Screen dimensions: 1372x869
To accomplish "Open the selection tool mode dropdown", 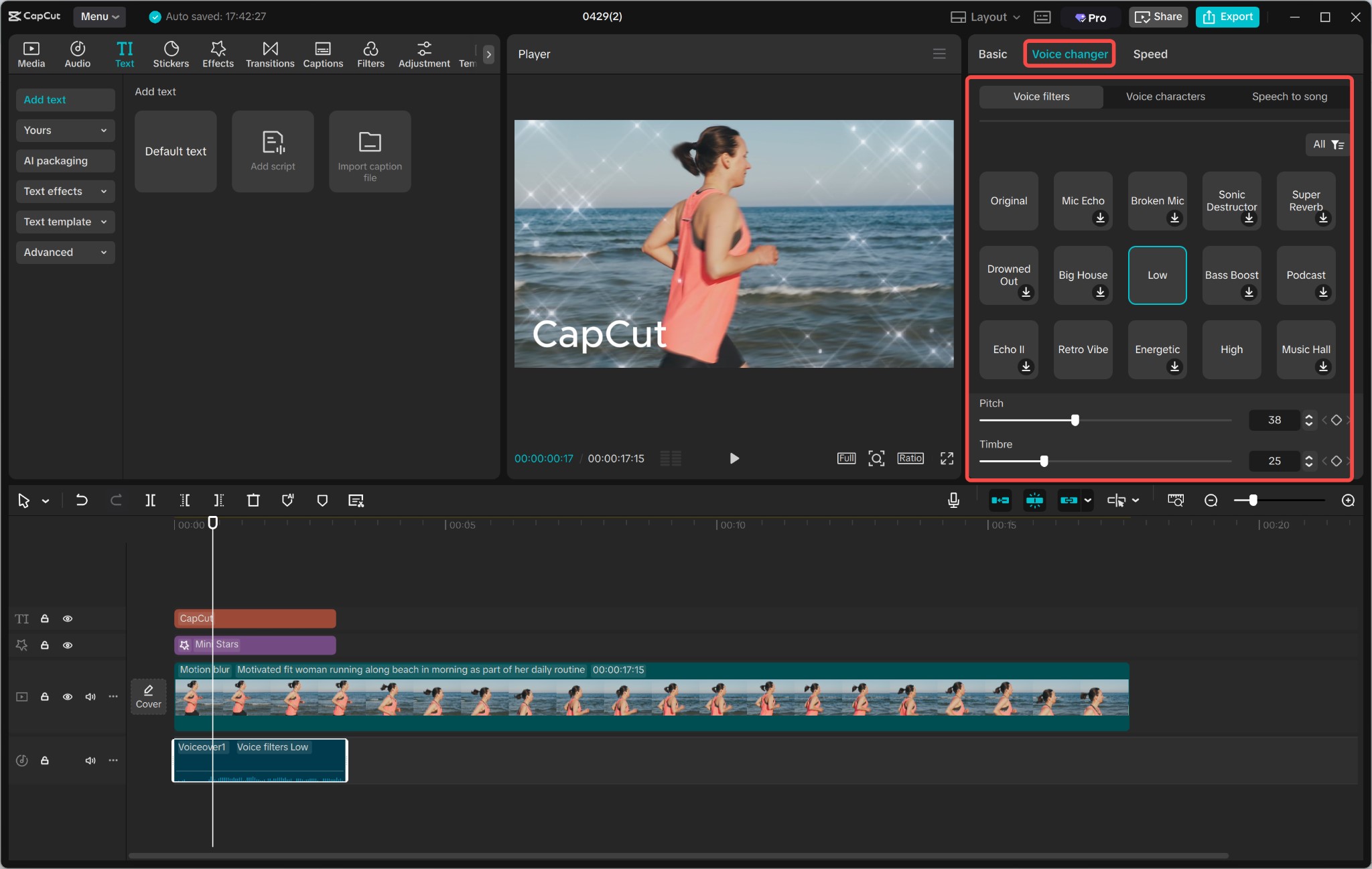I will (46, 500).
